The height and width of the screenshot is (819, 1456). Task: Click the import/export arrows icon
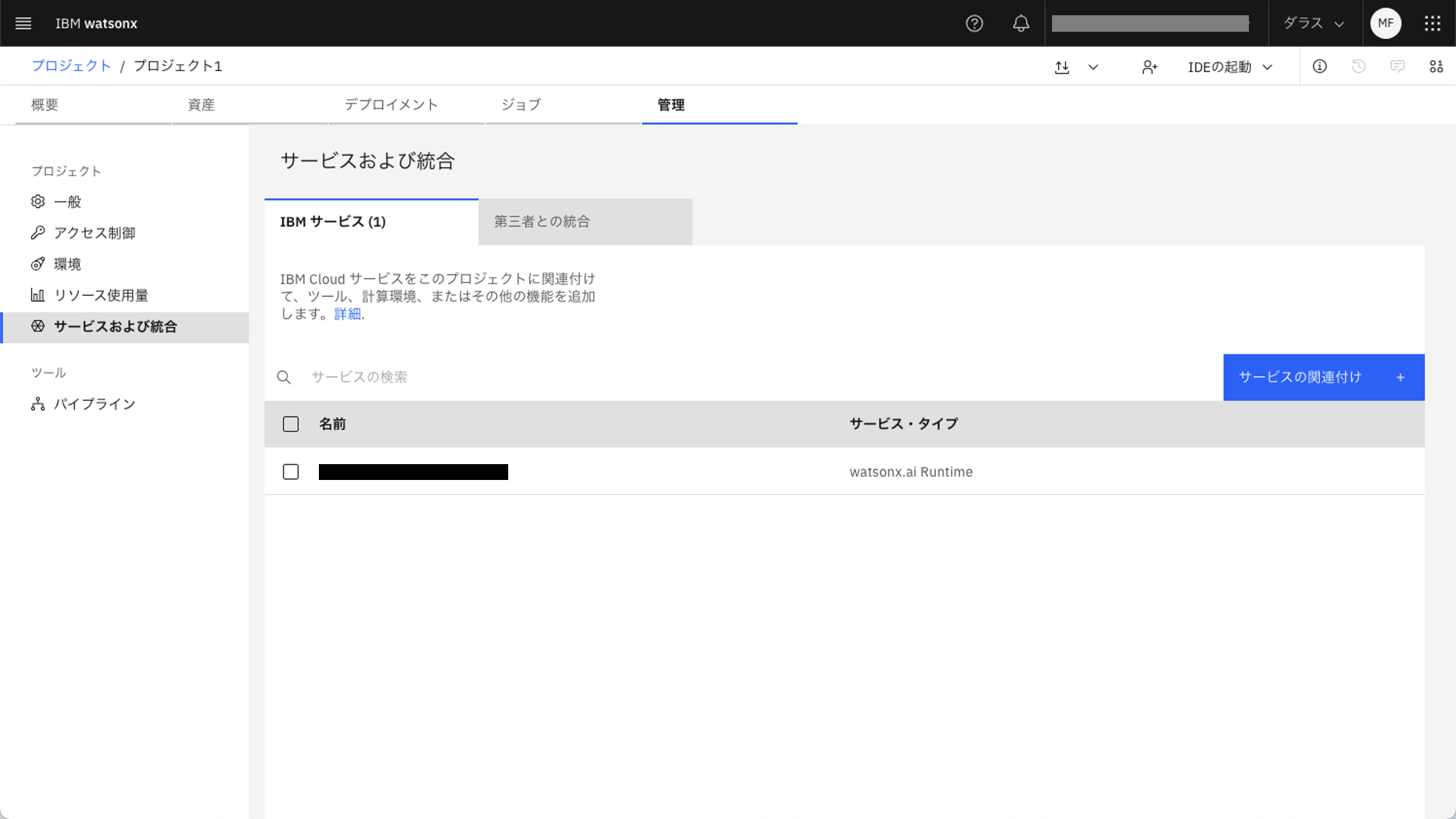1062,67
